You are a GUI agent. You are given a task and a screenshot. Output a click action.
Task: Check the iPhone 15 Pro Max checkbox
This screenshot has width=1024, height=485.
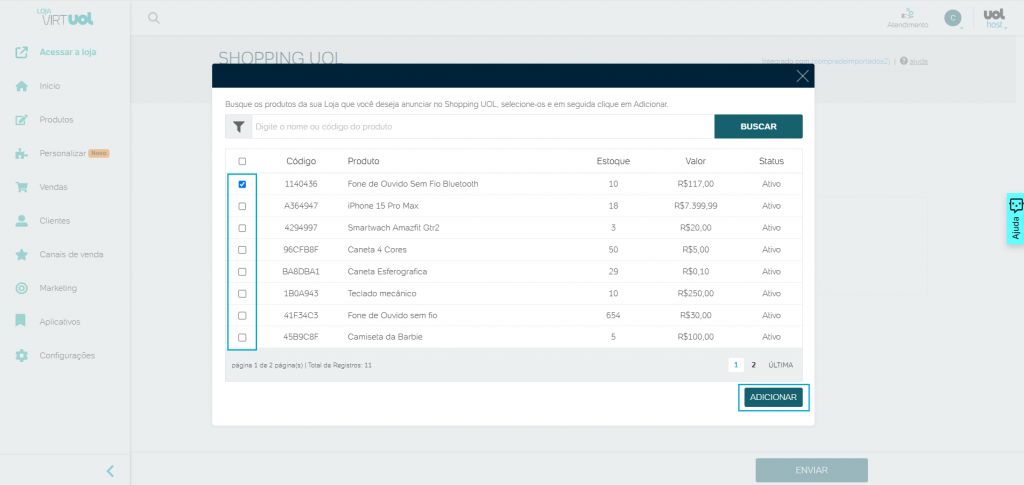242,206
